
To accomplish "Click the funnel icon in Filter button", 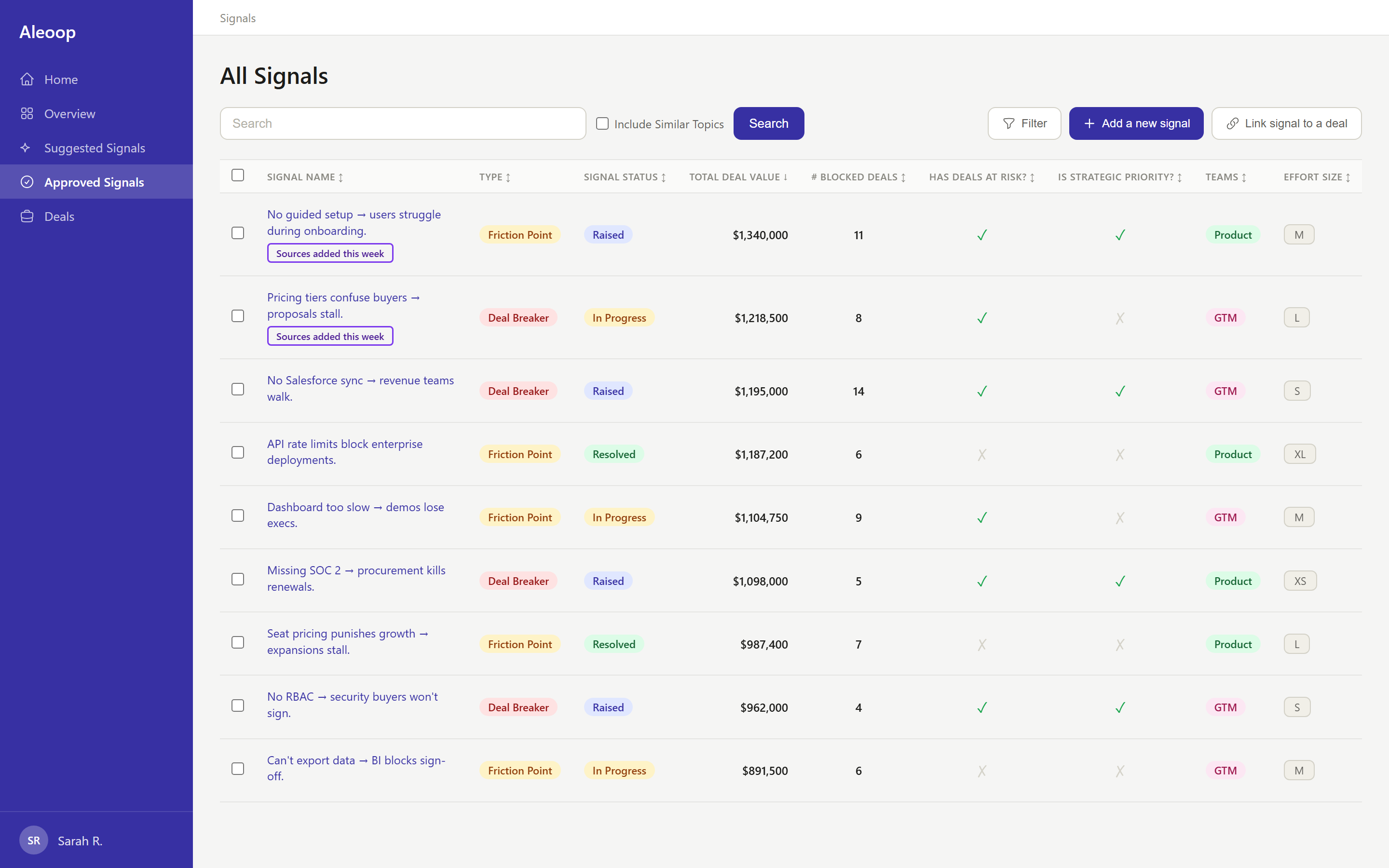I will pyautogui.click(x=1008, y=123).
